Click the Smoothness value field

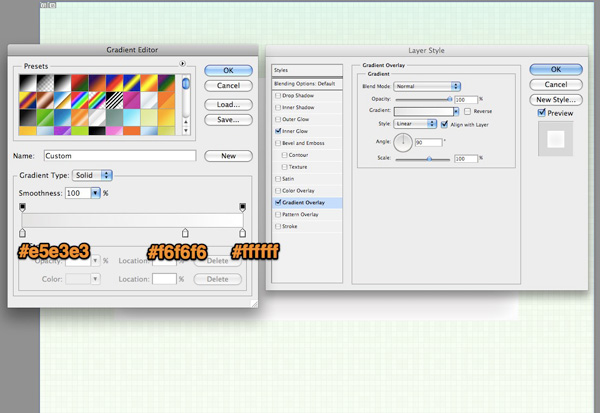pyautogui.click(x=78, y=193)
